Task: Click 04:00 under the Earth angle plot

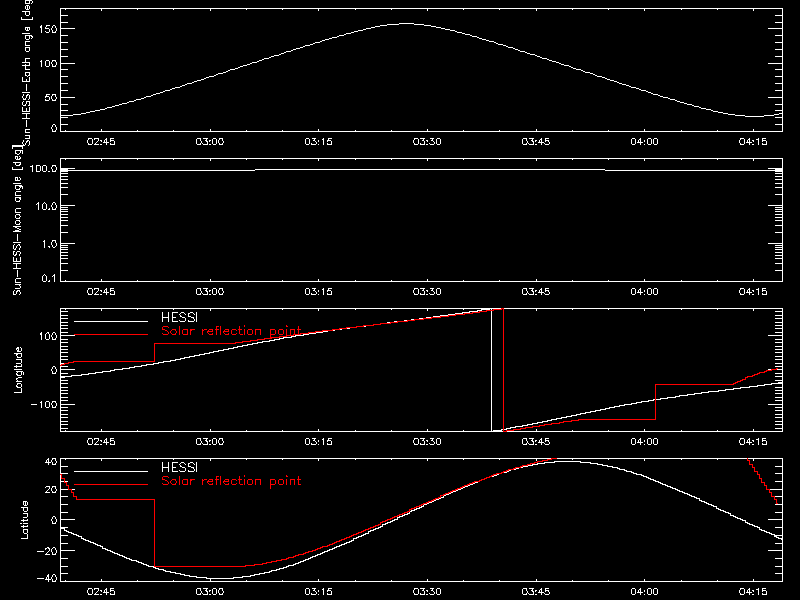Action: click(x=644, y=142)
